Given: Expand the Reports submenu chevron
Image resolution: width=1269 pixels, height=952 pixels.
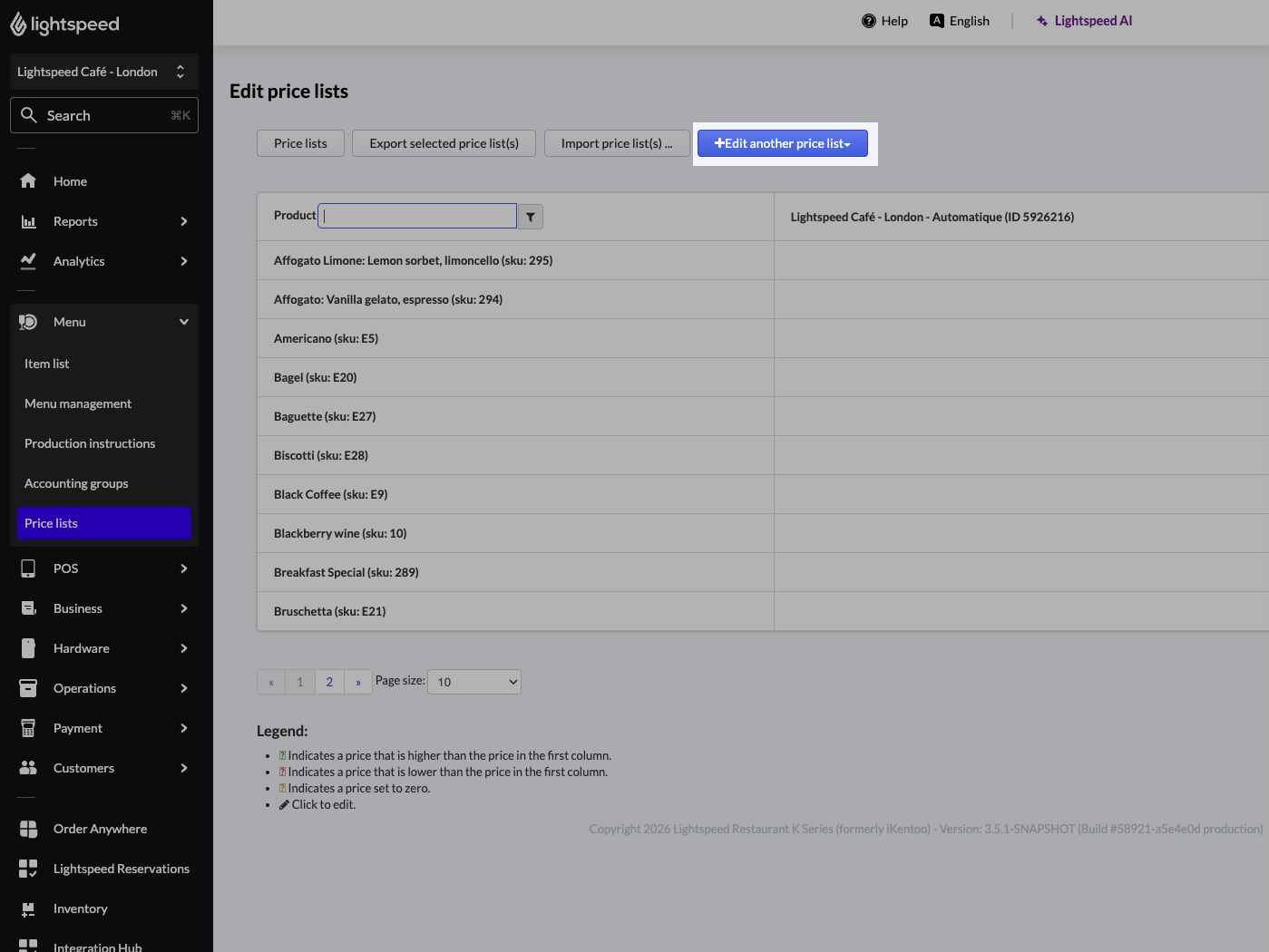Looking at the screenshot, I should coord(184,221).
